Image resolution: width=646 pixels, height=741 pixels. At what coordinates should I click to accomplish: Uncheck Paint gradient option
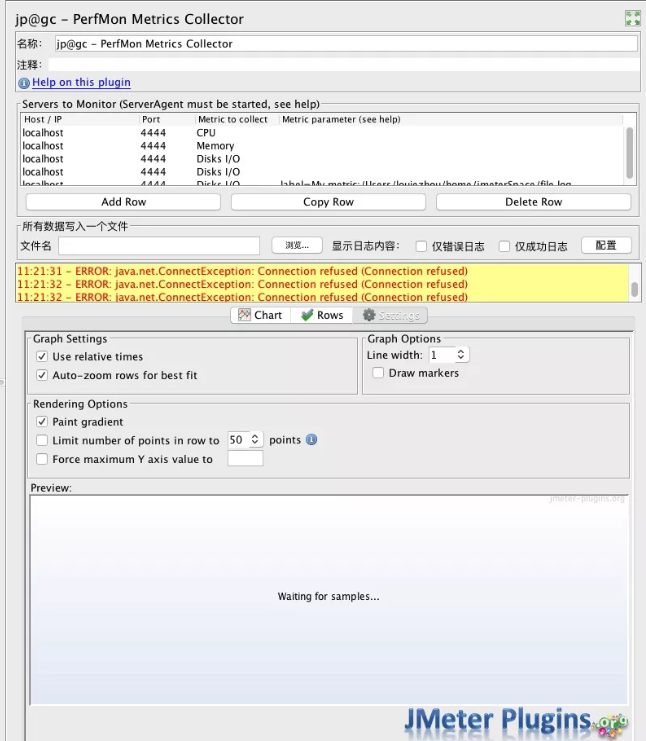pos(42,422)
